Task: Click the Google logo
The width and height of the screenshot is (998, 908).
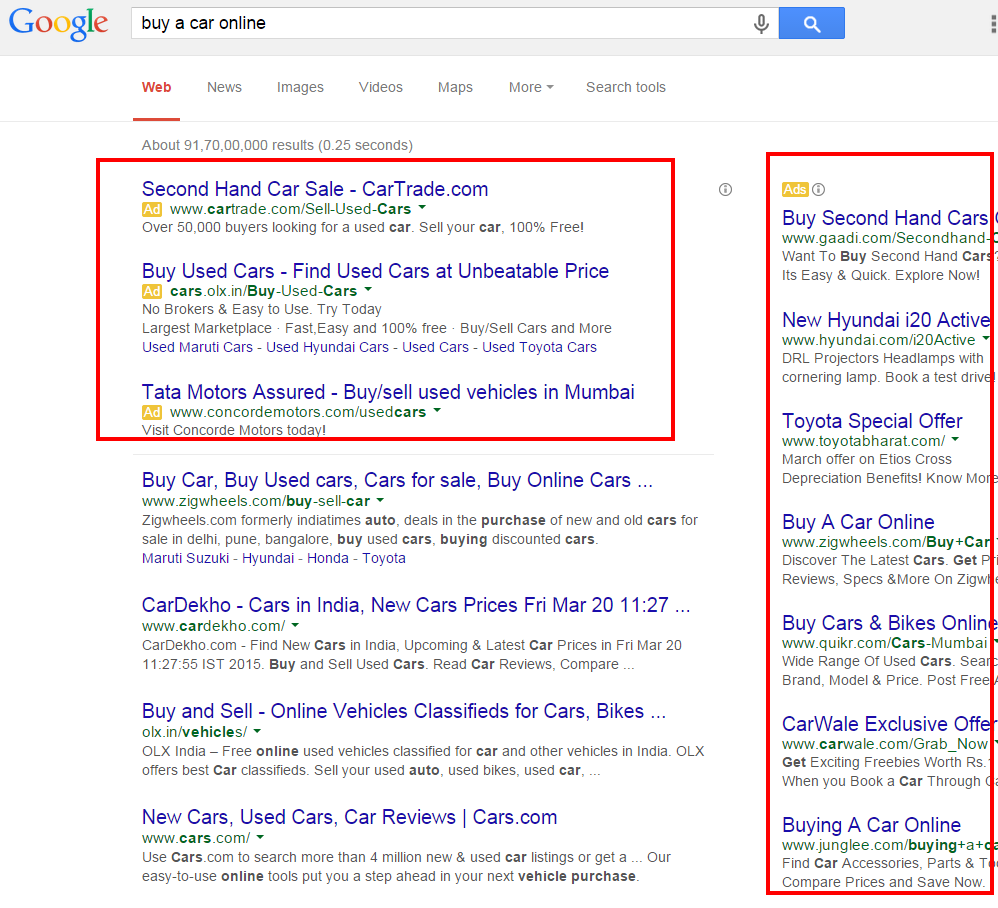Action: point(58,24)
